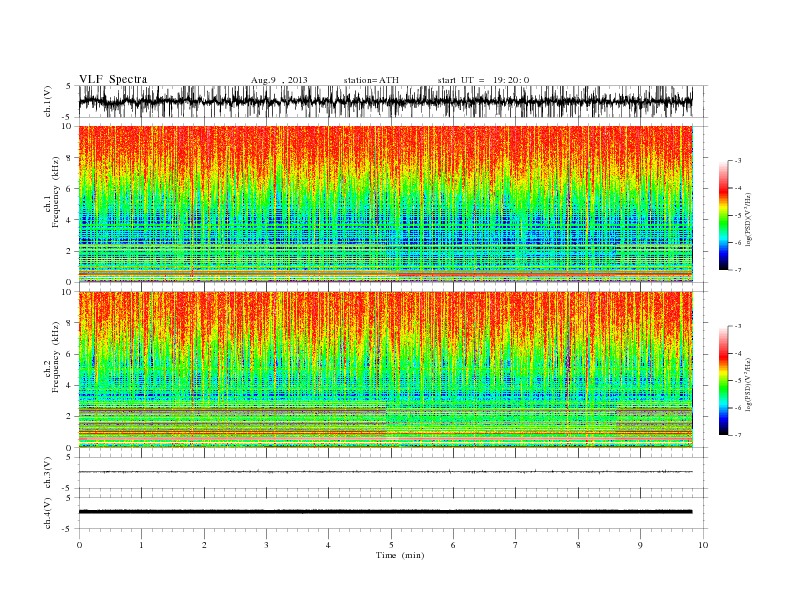The height and width of the screenshot is (612, 792).
Task: Click time axis tick label '1'
Action: (141, 545)
